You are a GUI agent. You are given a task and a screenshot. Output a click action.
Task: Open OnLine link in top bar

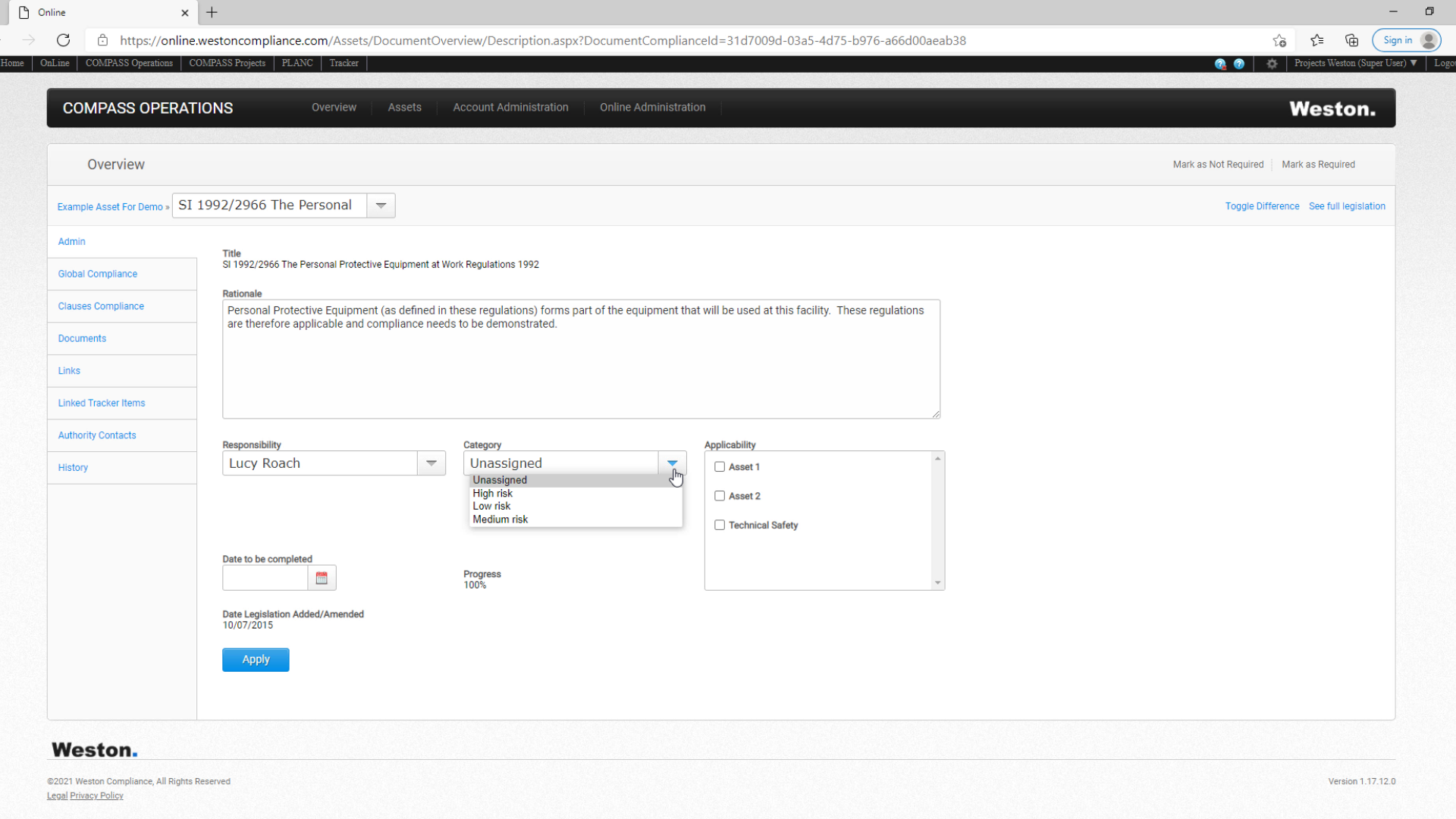(x=55, y=63)
